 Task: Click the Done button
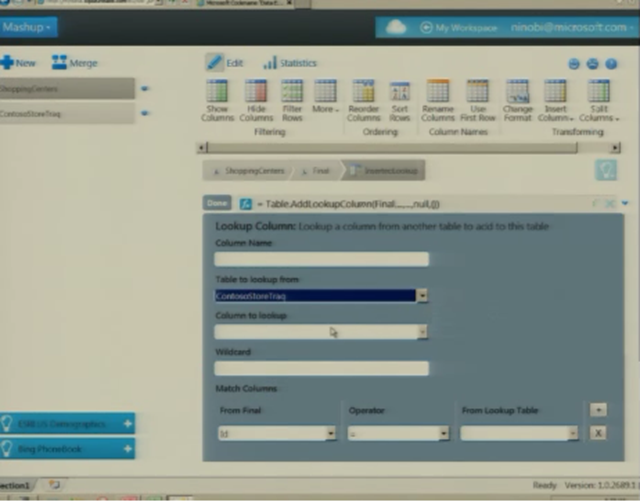[217, 203]
